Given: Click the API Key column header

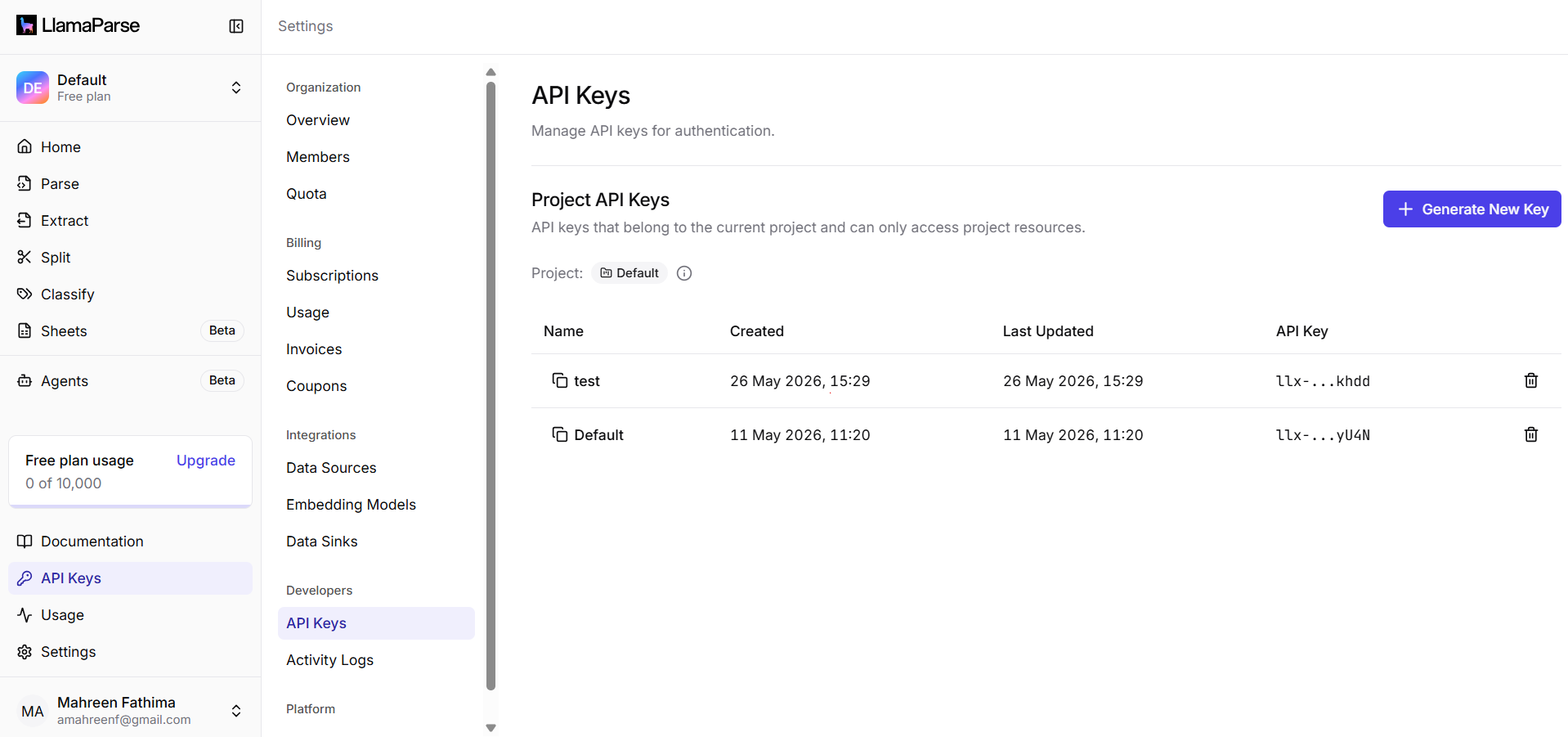Looking at the screenshot, I should tap(1301, 331).
